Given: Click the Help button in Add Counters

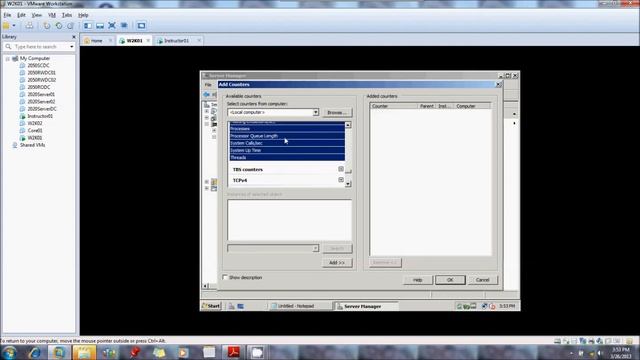Looking at the screenshot, I should pyautogui.click(x=418, y=280).
